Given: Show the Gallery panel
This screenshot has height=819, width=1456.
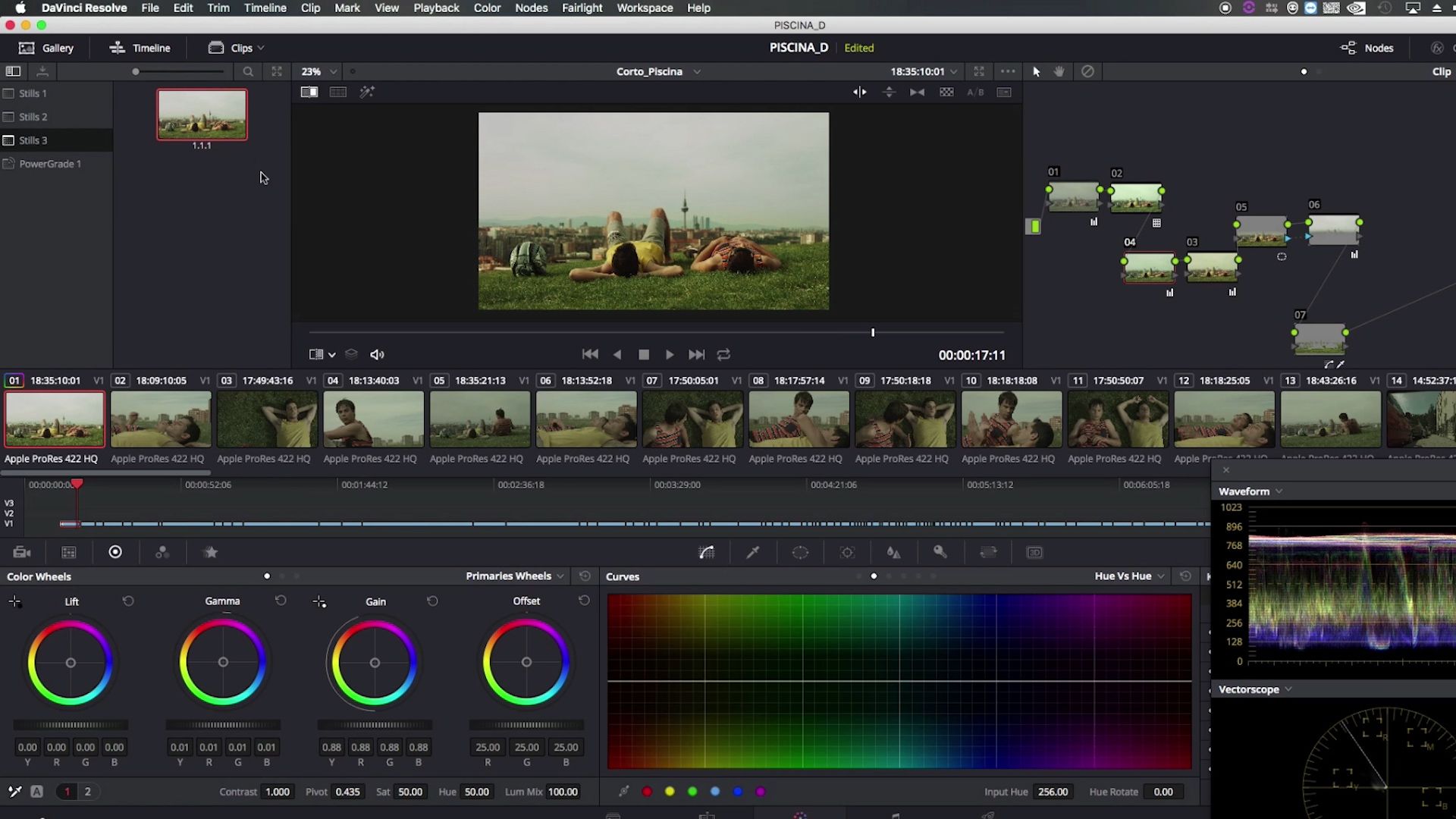Looking at the screenshot, I should point(46,48).
